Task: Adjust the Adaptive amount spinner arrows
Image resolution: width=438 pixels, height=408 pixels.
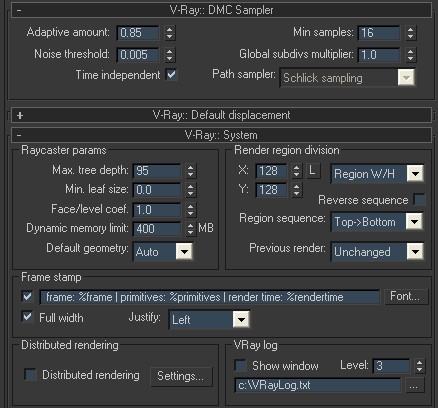Action: [x=170, y=33]
